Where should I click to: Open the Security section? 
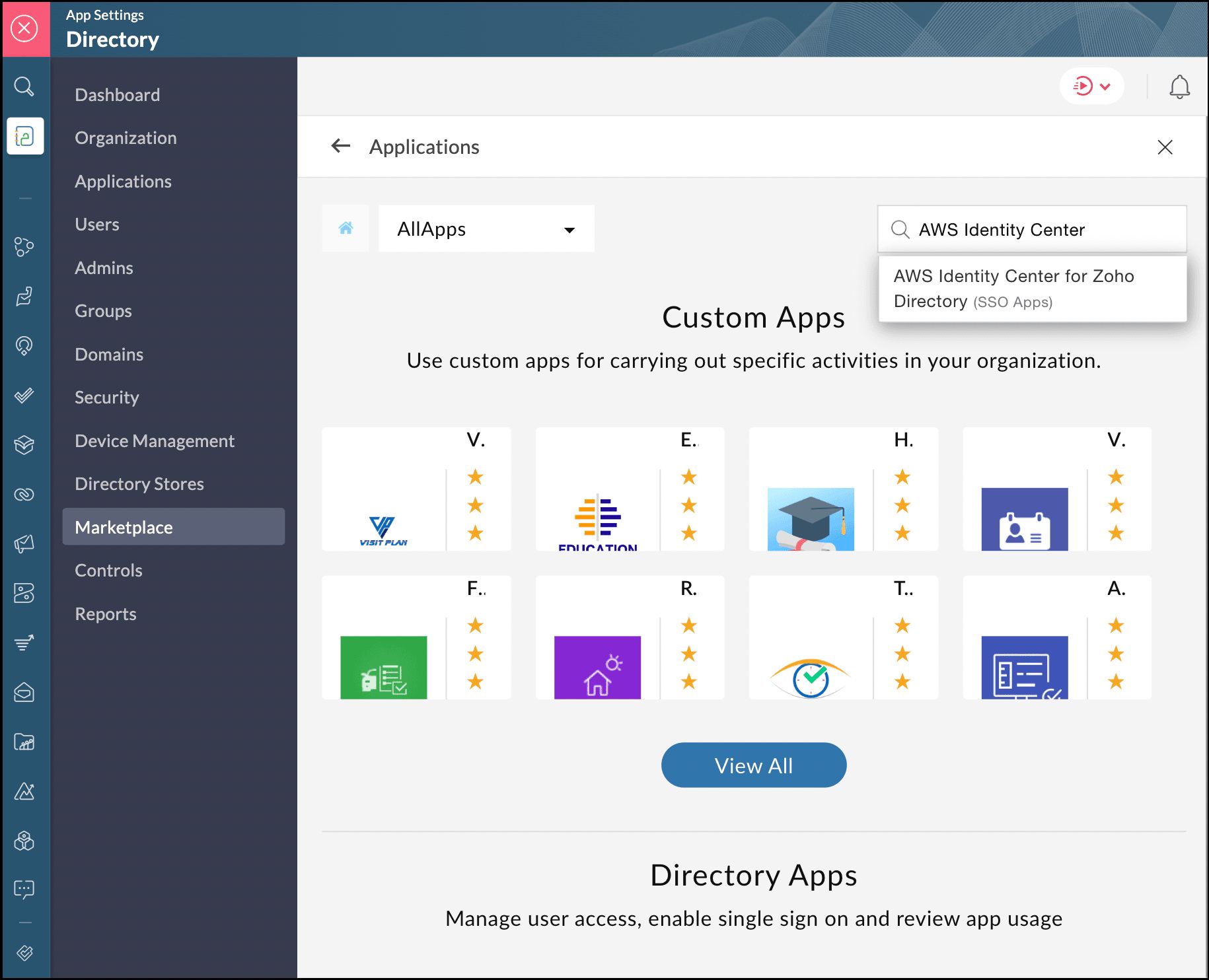(x=106, y=398)
